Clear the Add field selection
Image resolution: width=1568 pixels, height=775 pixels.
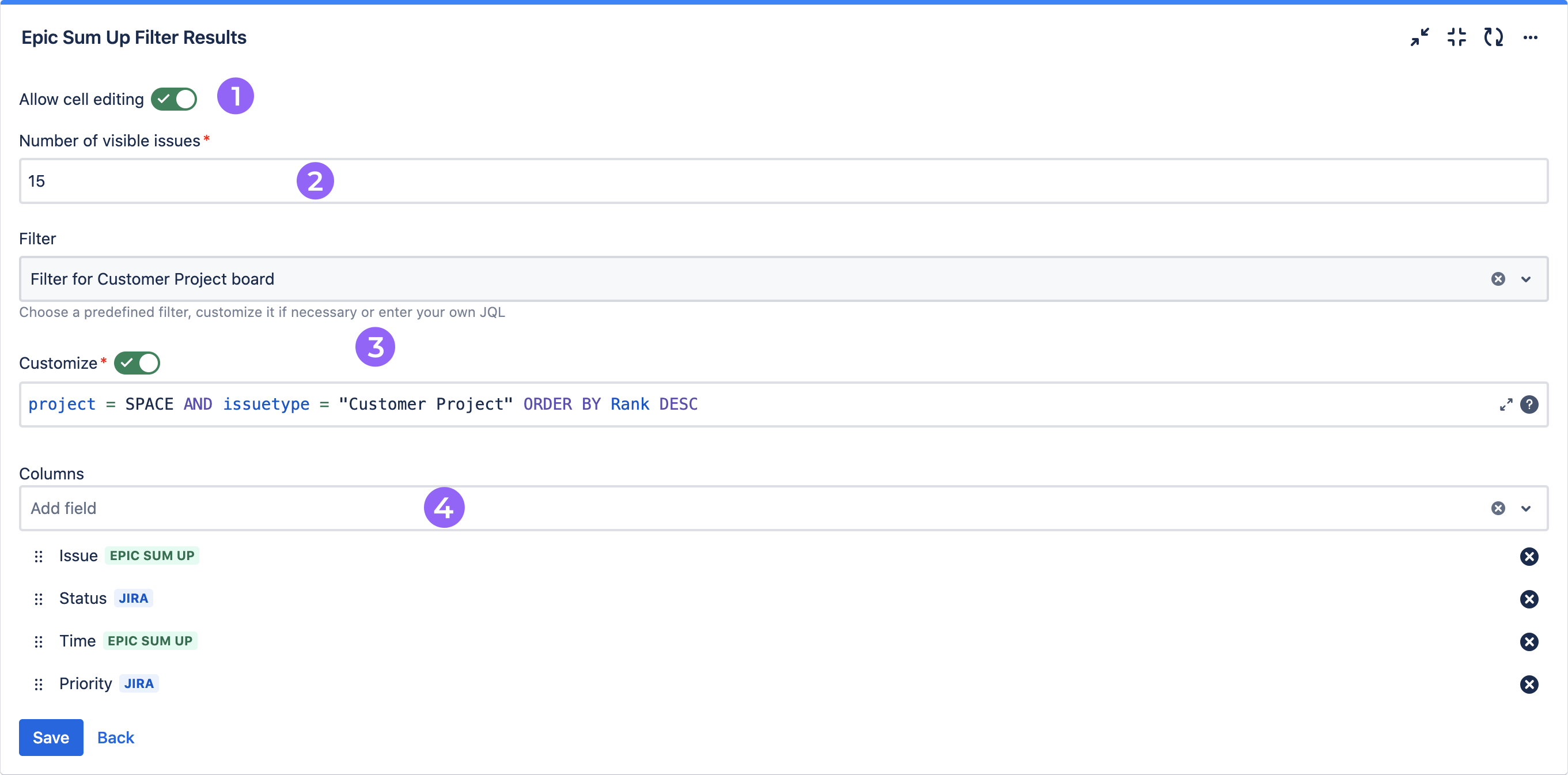[x=1498, y=508]
